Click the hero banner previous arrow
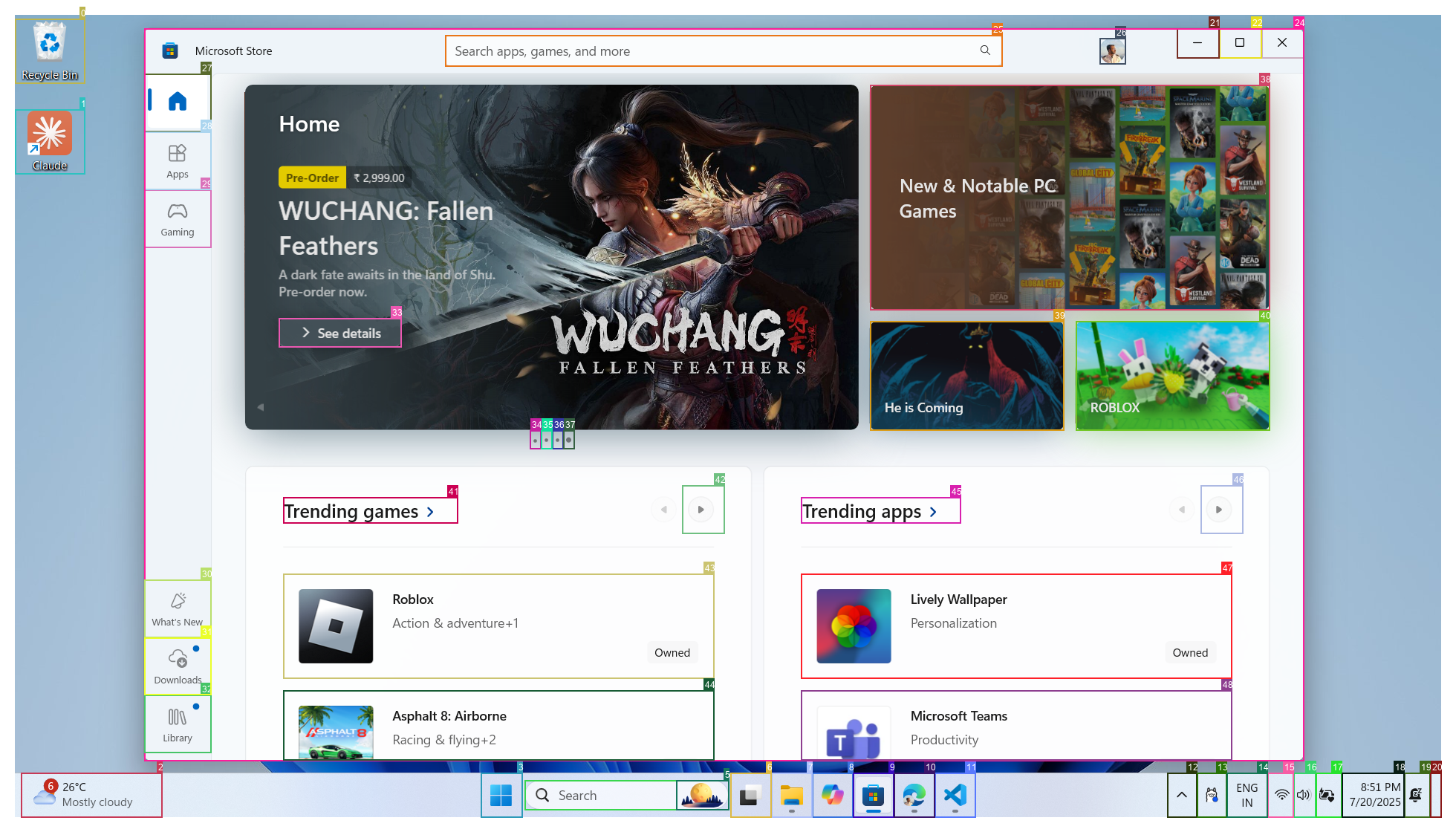This screenshot has height=832, width=1456. pyautogui.click(x=261, y=407)
